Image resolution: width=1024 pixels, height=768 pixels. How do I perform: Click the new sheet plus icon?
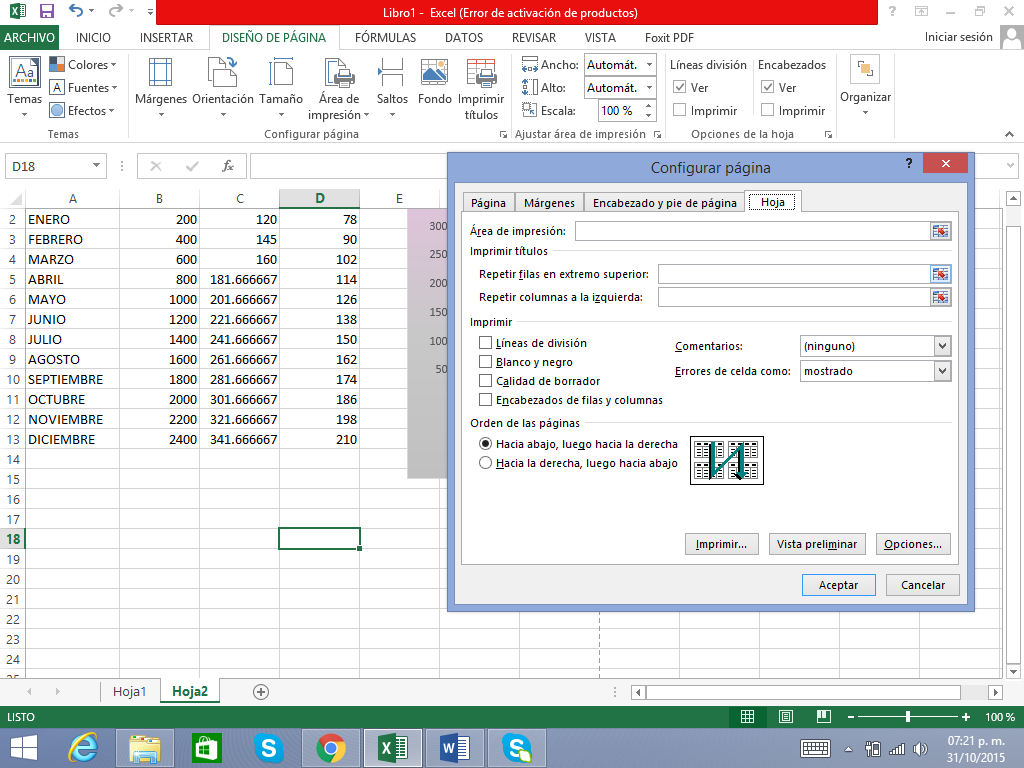point(261,691)
